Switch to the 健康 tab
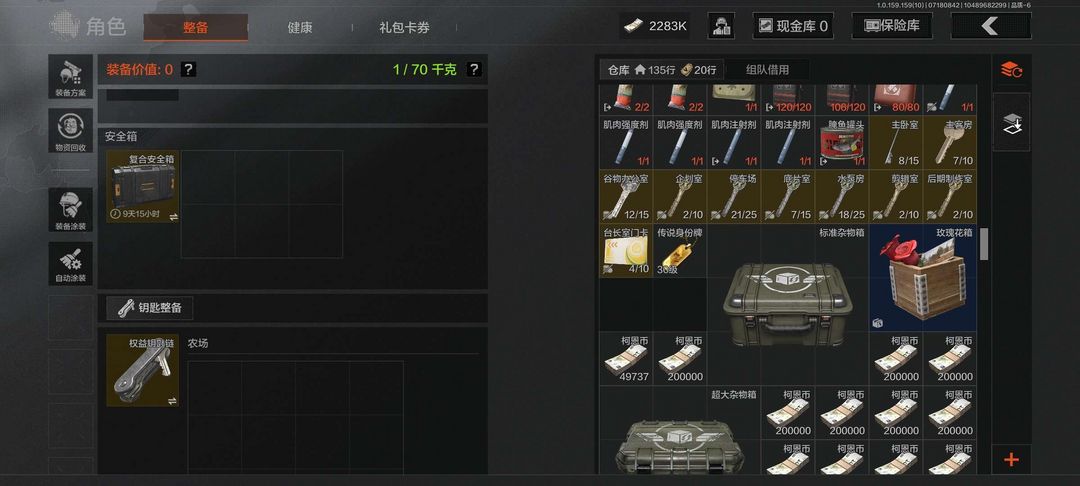This screenshot has width=1080, height=486. tap(300, 28)
